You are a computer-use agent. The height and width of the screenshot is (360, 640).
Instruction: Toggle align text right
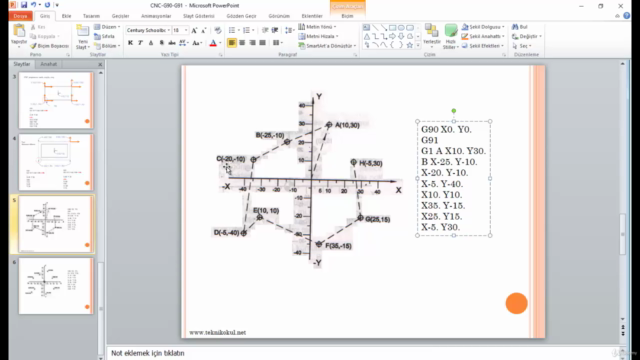(252, 42)
